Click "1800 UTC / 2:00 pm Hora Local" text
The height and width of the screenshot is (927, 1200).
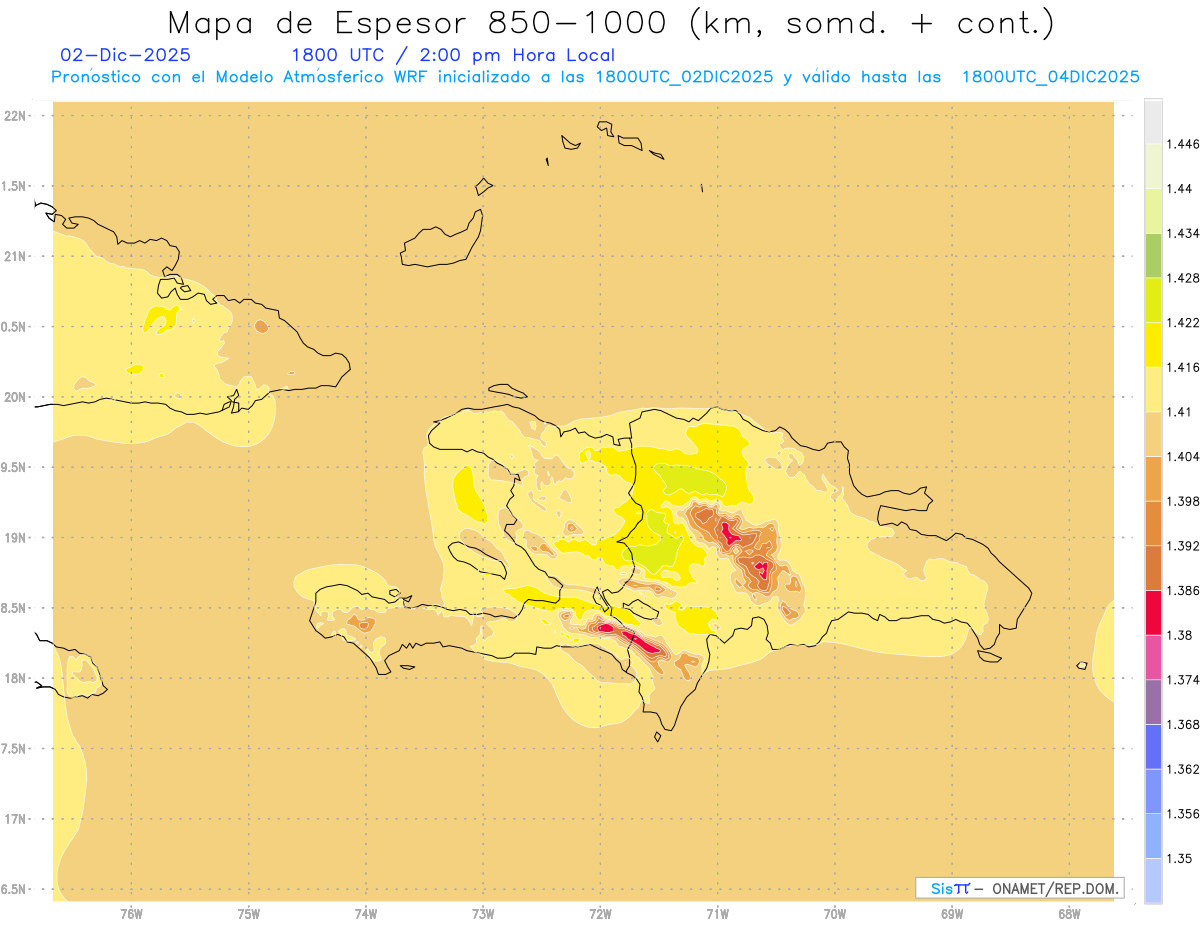click(453, 55)
